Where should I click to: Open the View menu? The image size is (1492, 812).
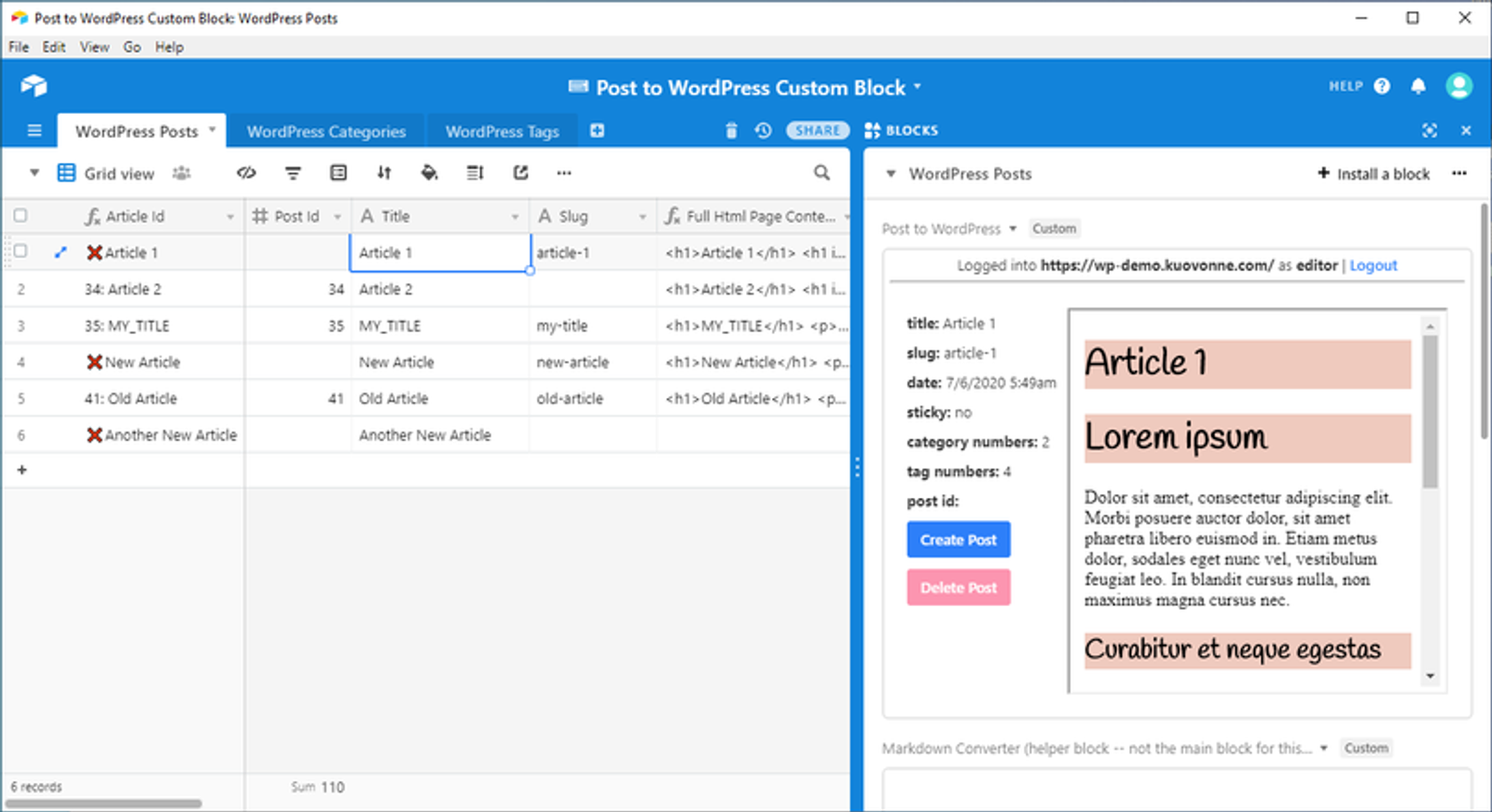click(94, 47)
